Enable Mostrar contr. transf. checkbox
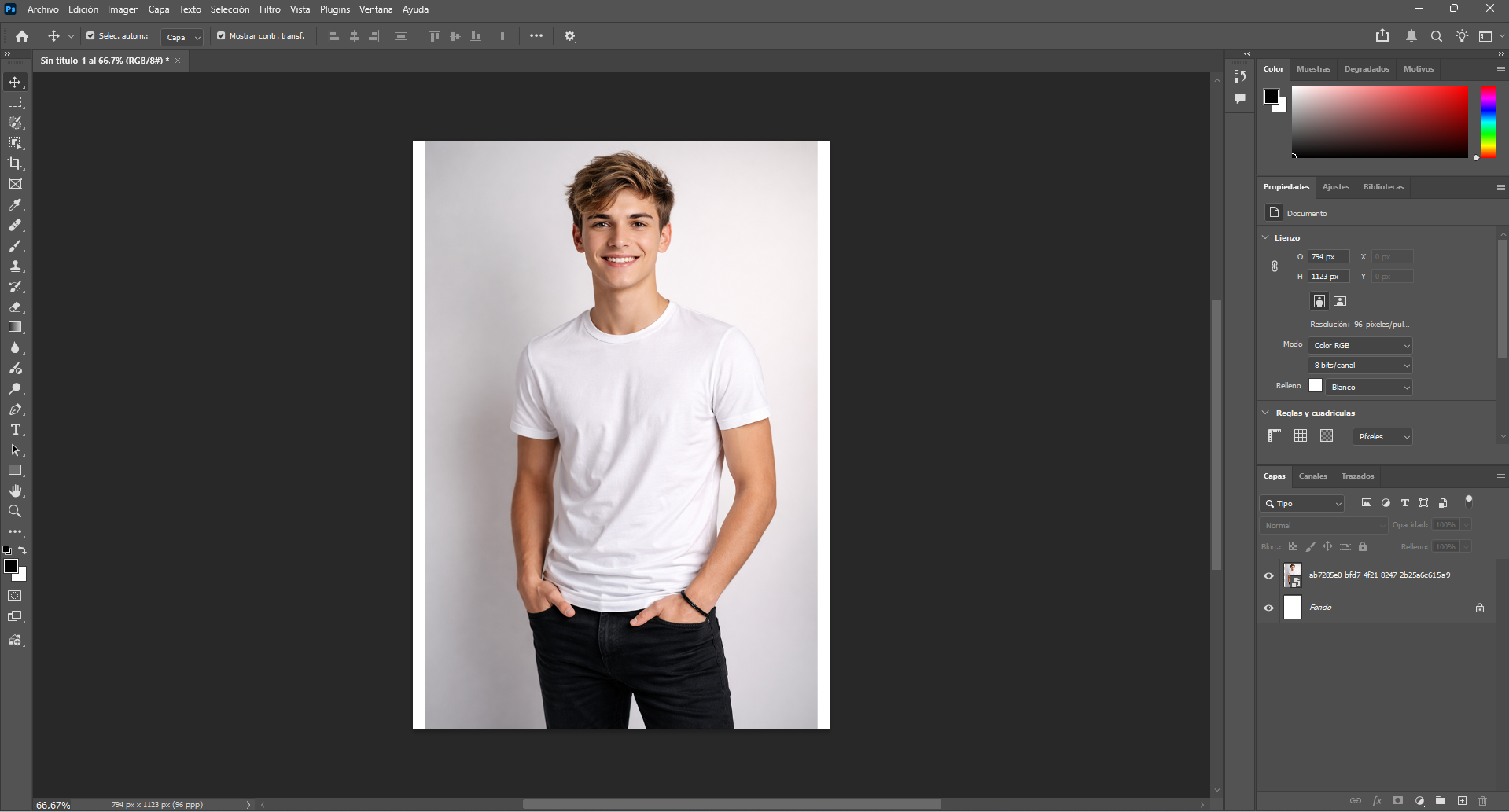The height and width of the screenshot is (812, 1509). [x=223, y=35]
